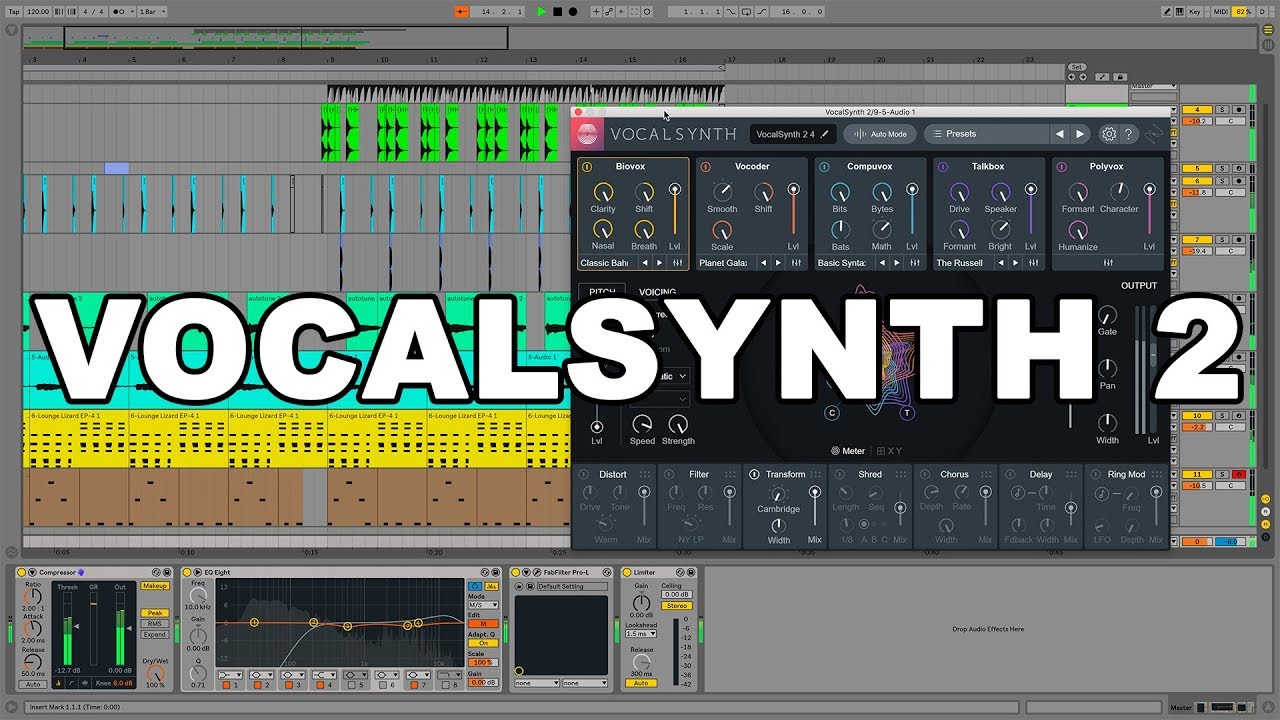Switch to the VOICING tab
Image resolution: width=1280 pixels, height=720 pixels.
pyautogui.click(x=657, y=292)
